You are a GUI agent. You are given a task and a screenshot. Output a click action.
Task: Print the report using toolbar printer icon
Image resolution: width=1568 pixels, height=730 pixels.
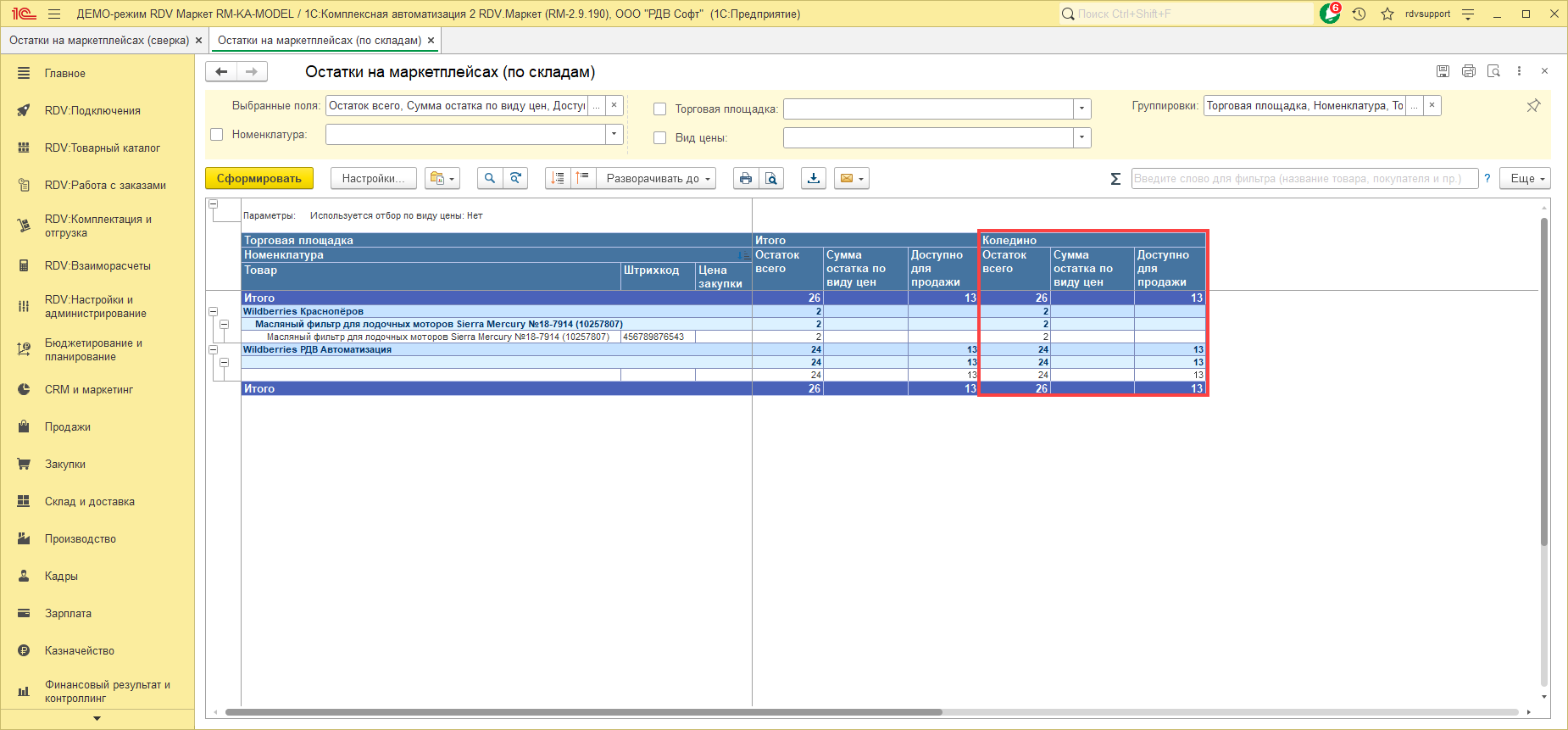(746, 178)
